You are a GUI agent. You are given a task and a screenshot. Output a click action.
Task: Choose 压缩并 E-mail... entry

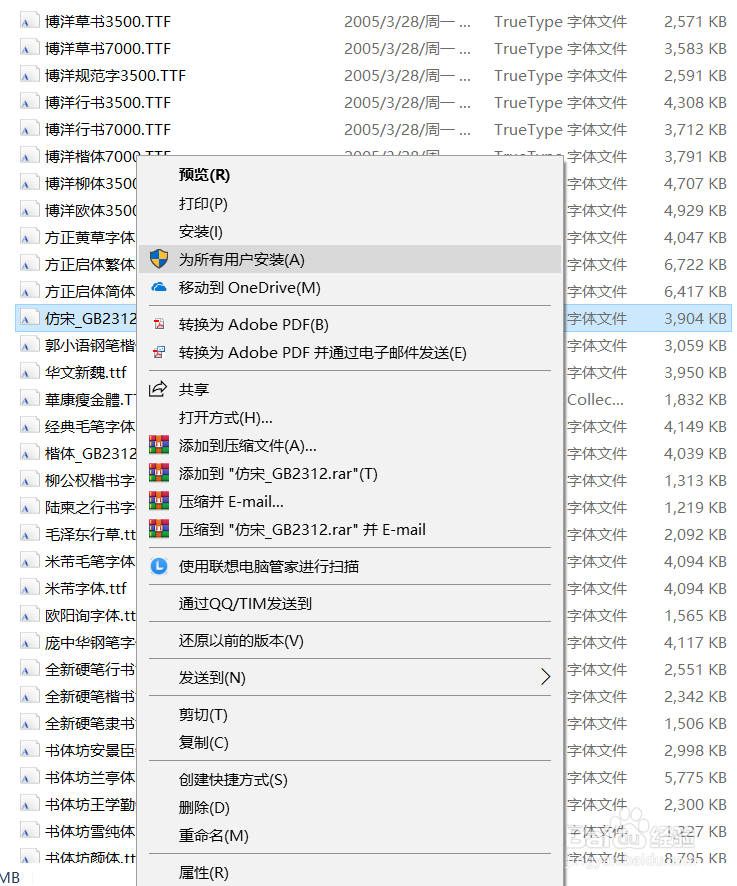click(x=231, y=501)
